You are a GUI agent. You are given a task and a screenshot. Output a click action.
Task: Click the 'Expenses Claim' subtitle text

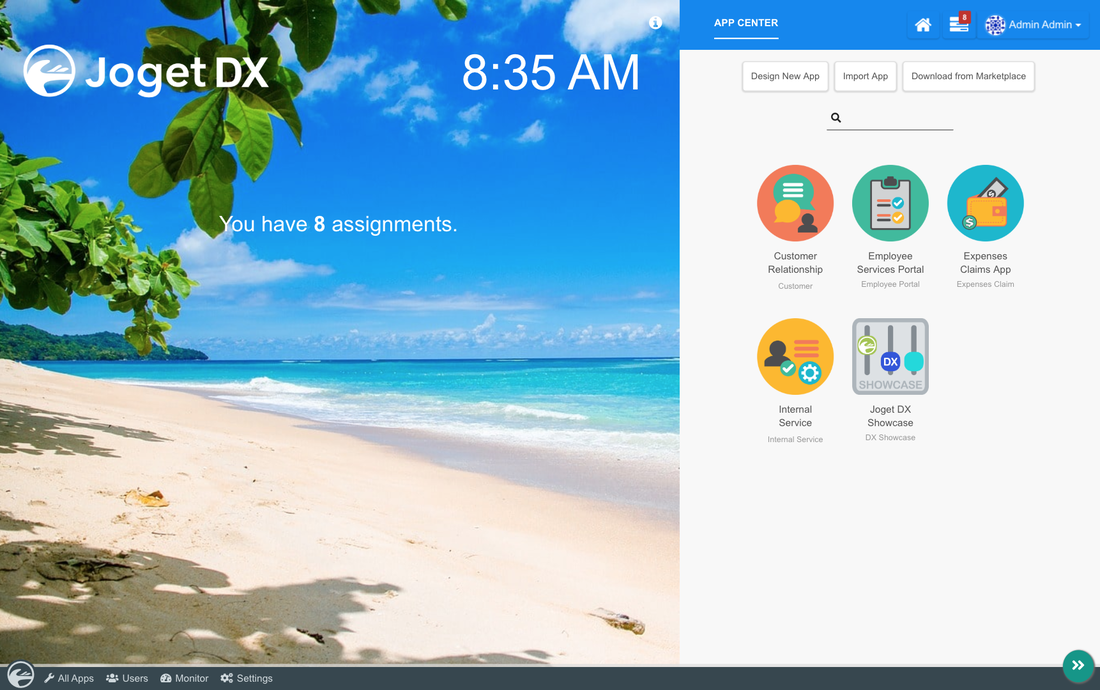click(x=985, y=284)
